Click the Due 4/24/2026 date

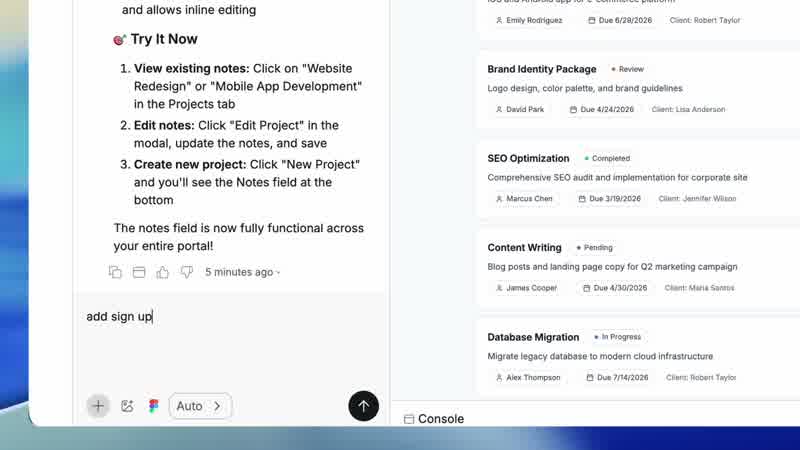pos(602,109)
